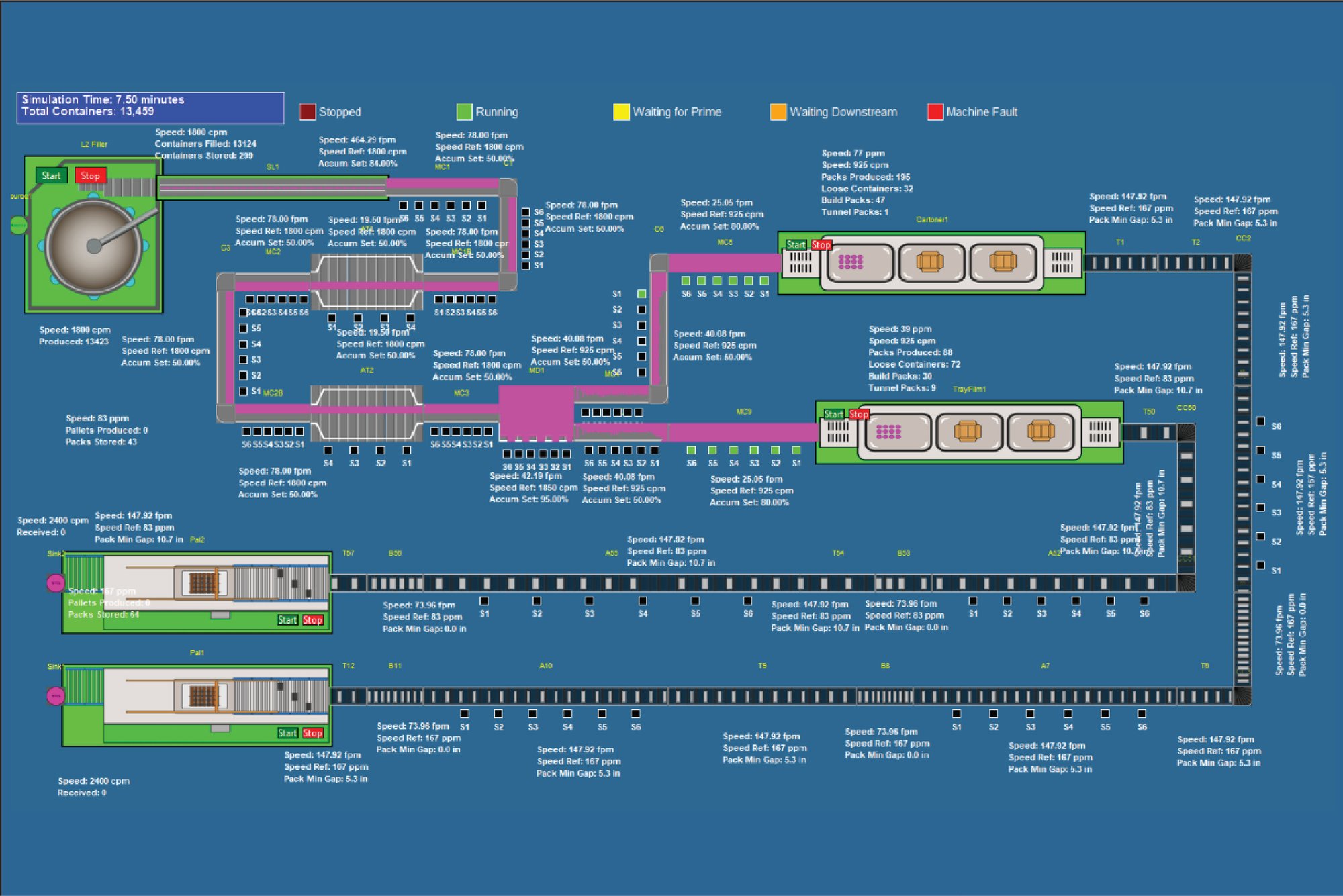Image resolution: width=1343 pixels, height=896 pixels.
Task: Click the Pal1 palletizer pallet stack icon
Action: coord(202,695)
